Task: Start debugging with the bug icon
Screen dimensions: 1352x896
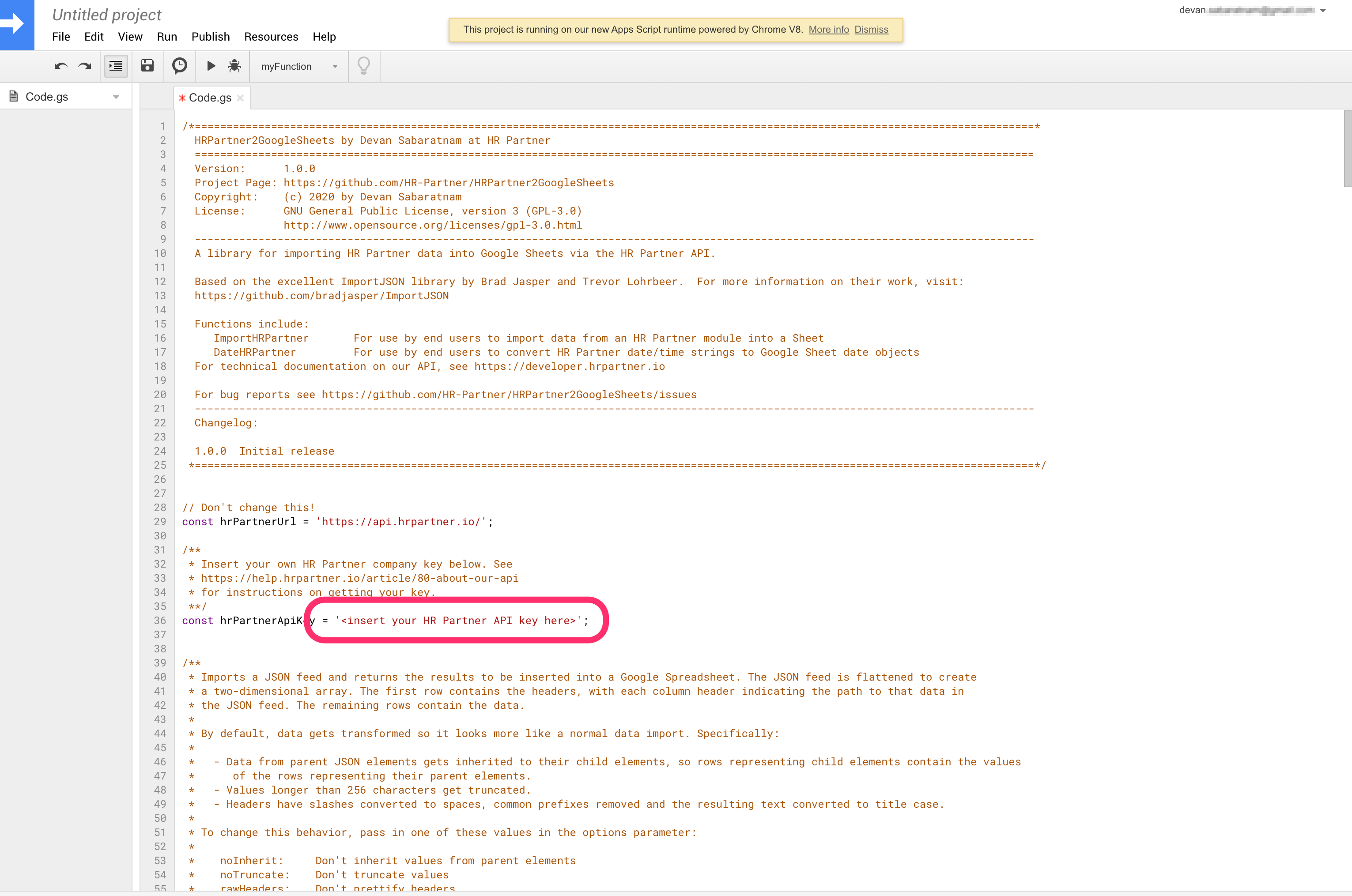Action: pyautogui.click(x=234, y=66)
